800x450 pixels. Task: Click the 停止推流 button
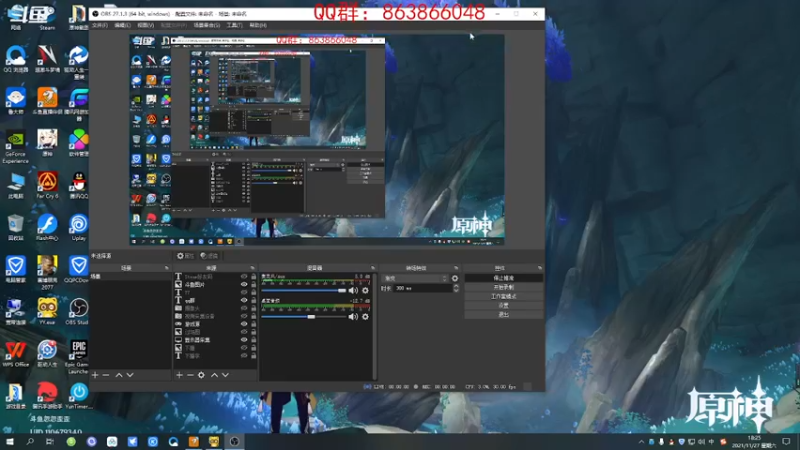click(x=504, y=278)
